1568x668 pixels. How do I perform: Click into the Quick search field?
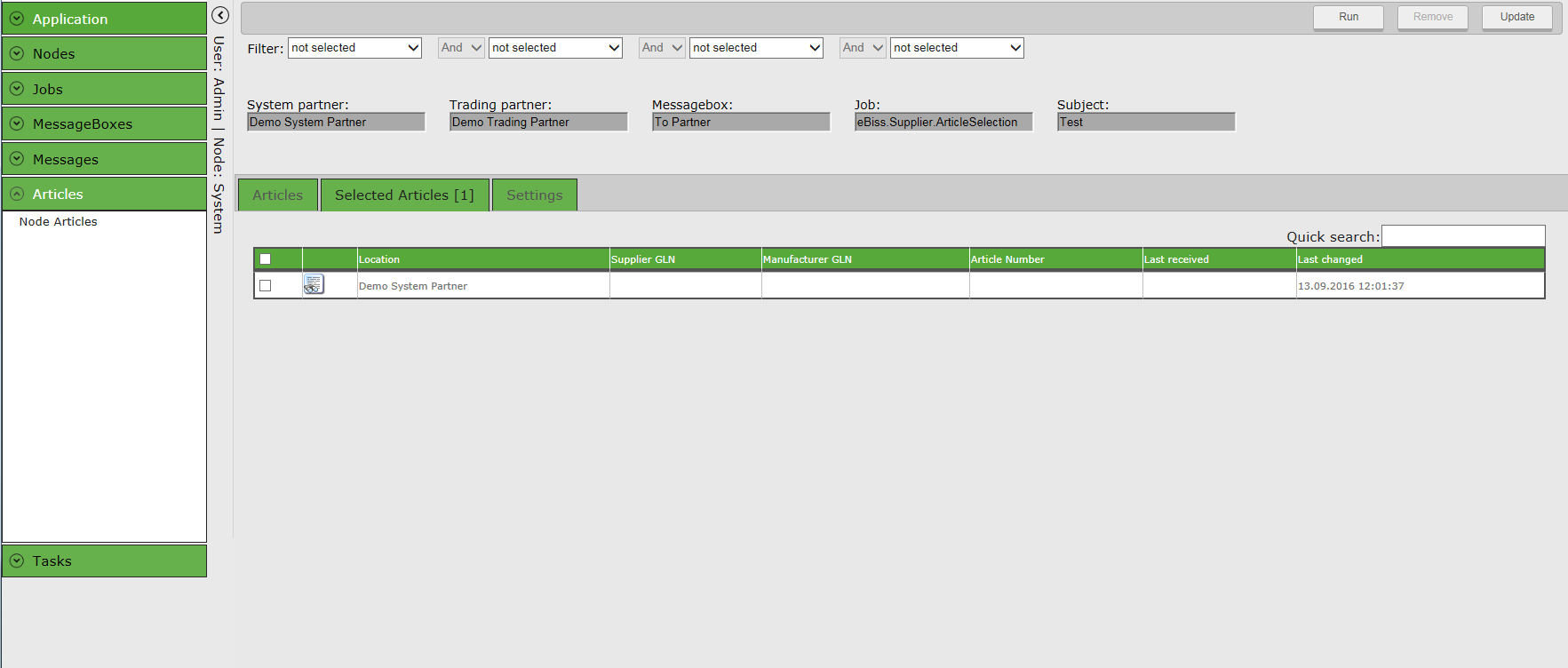coord(1462,235)
